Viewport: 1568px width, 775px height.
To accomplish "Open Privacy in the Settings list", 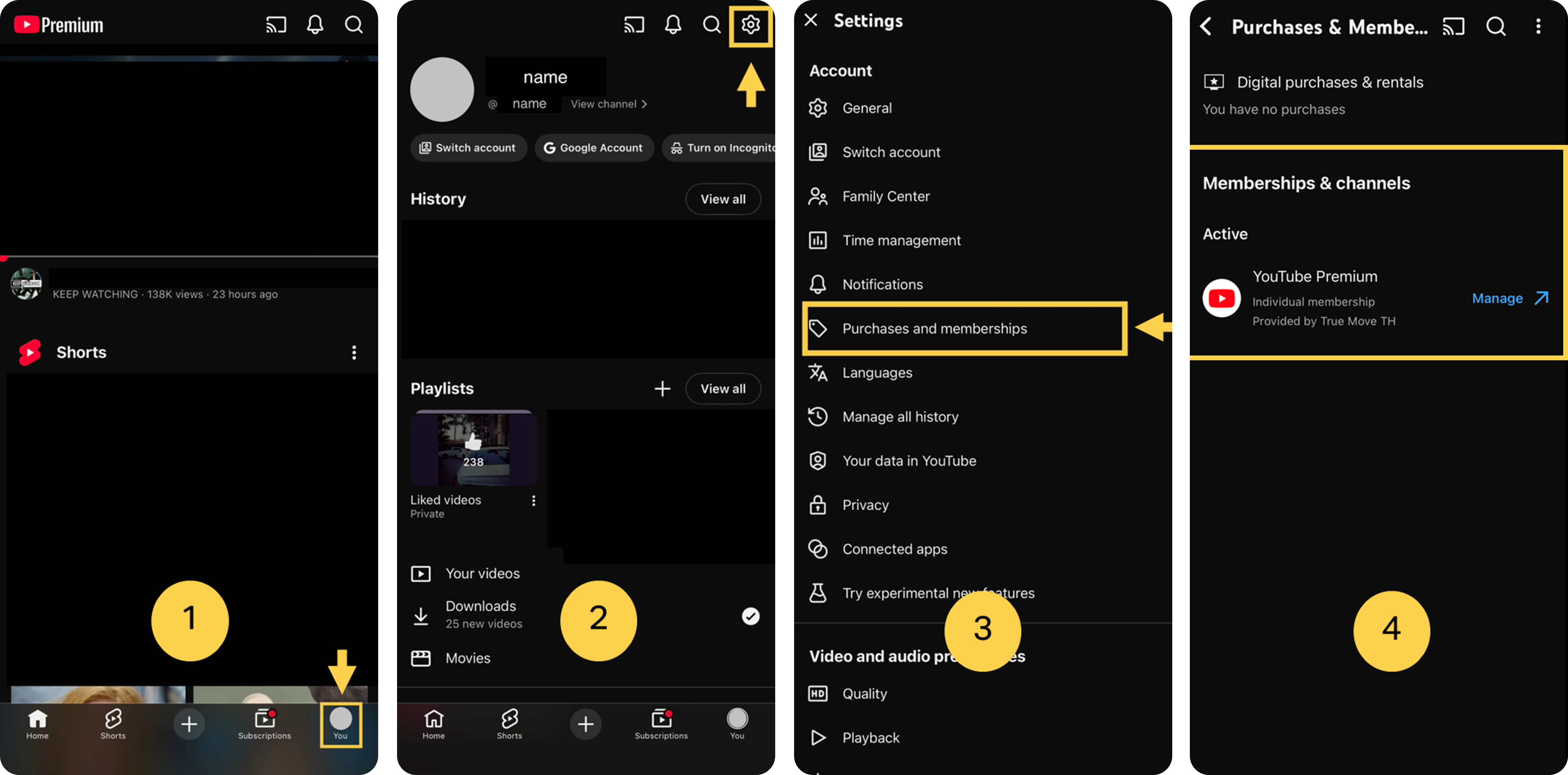I will click(x=866, y=505).
